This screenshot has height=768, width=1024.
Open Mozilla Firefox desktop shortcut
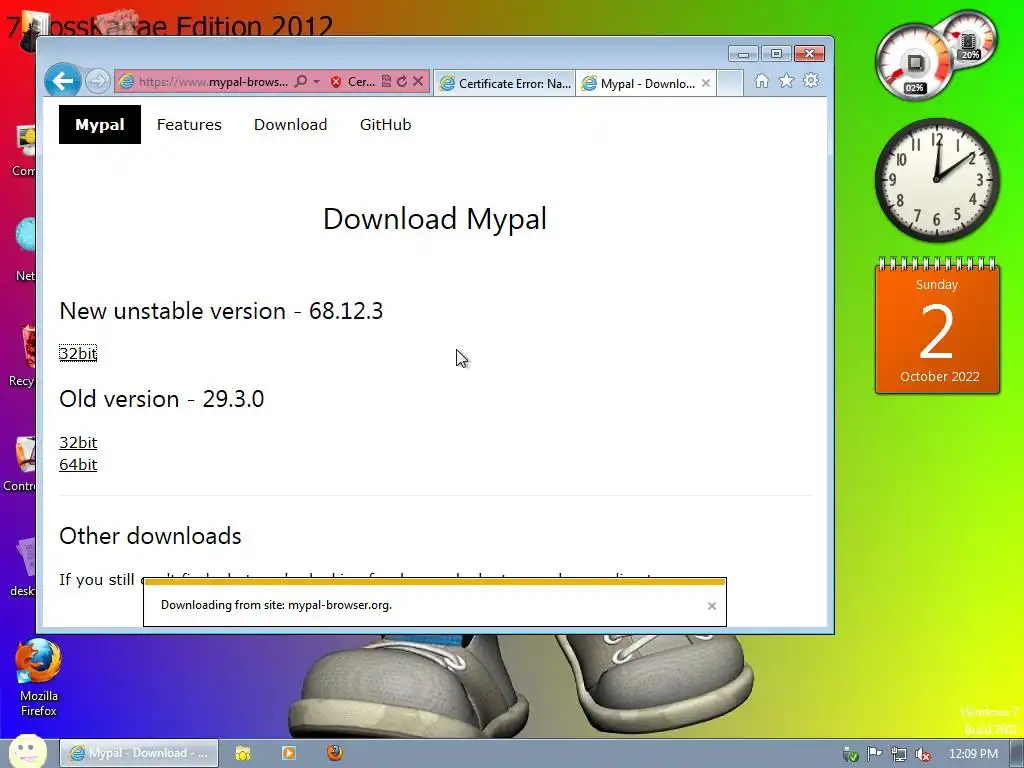[39, 678]
